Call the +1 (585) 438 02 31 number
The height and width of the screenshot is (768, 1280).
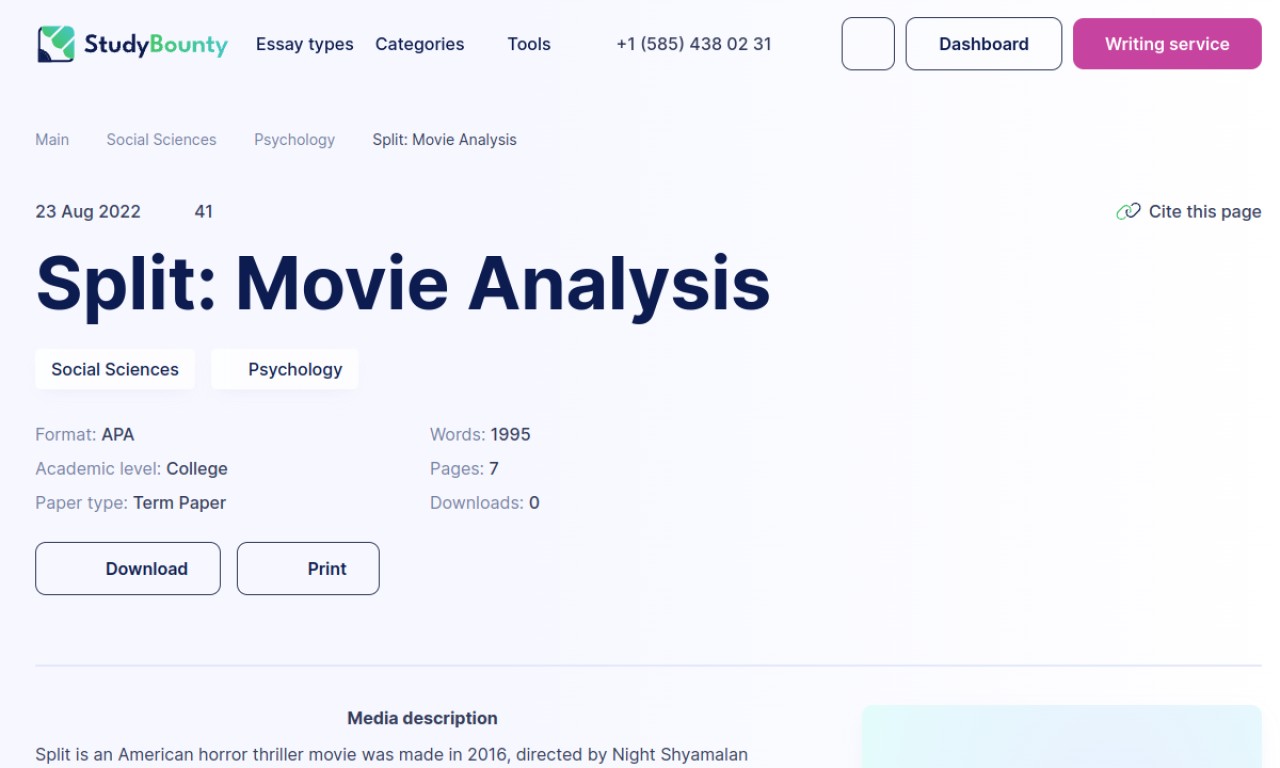[694, 44]
